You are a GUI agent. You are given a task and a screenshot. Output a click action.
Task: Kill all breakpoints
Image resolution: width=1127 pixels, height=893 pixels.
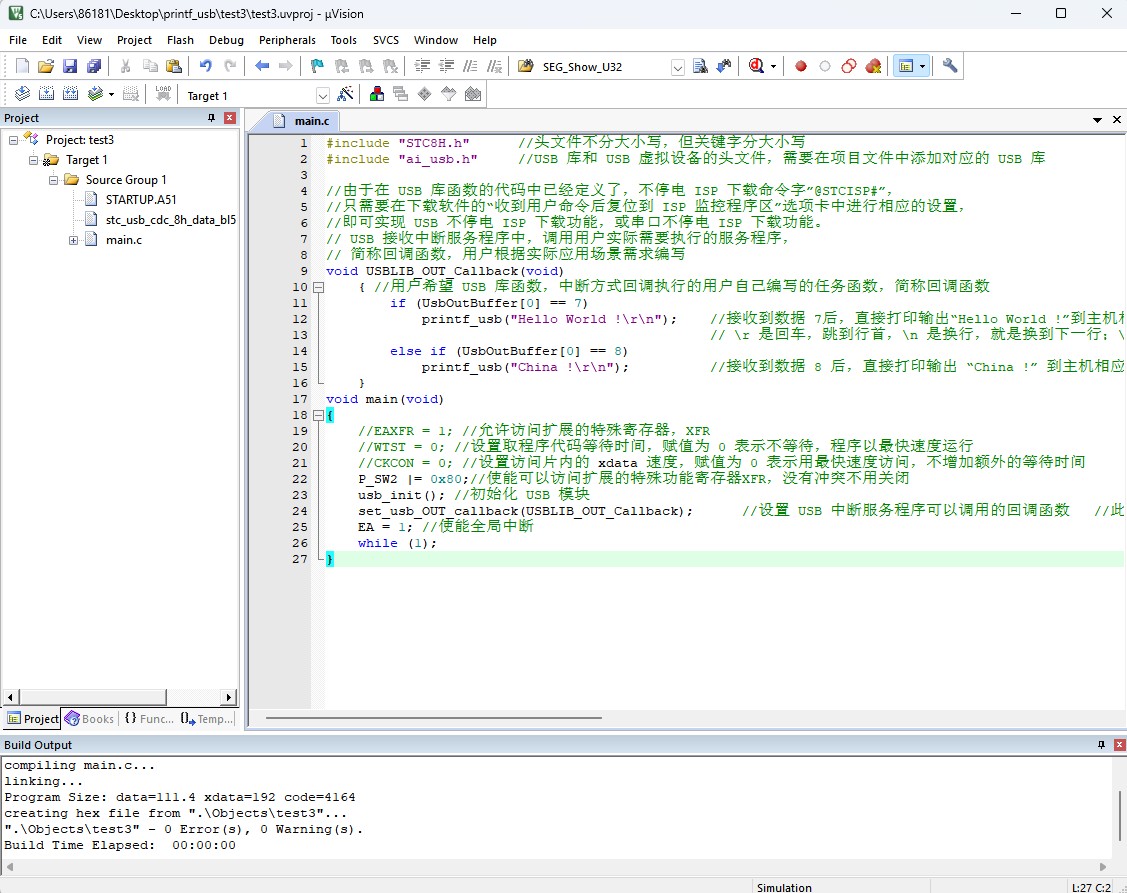873,67
